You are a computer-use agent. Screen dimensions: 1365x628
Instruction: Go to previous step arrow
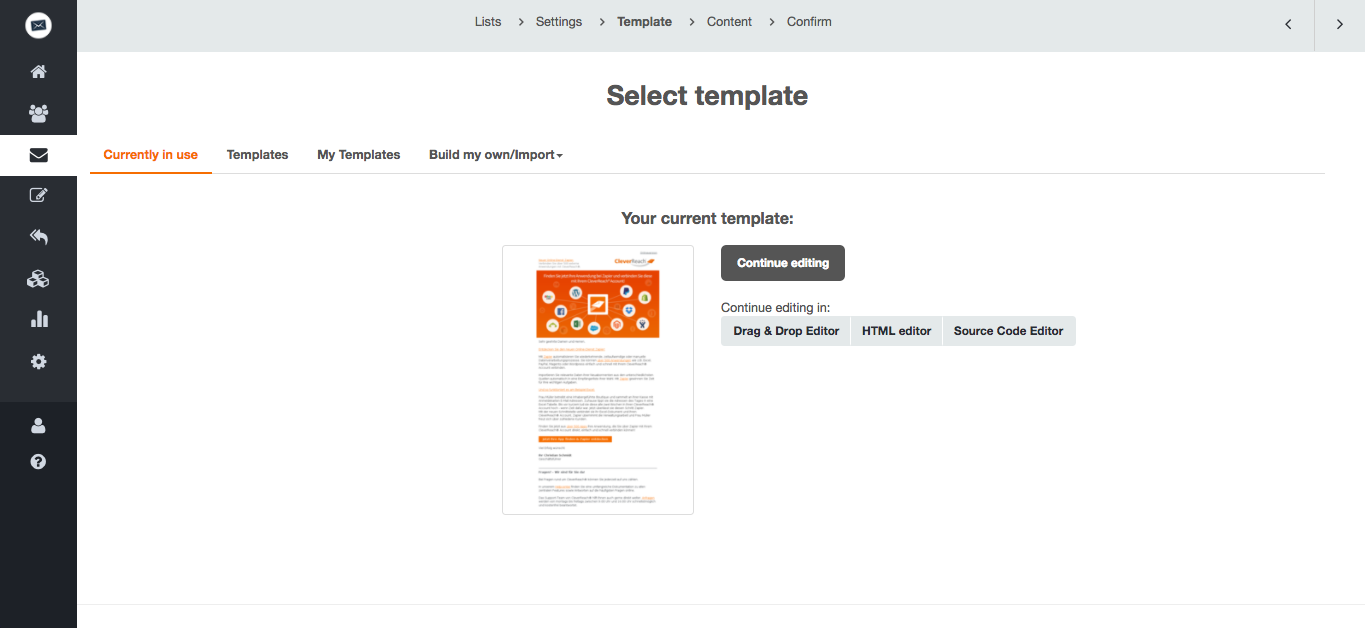[x=1288, y=25]
